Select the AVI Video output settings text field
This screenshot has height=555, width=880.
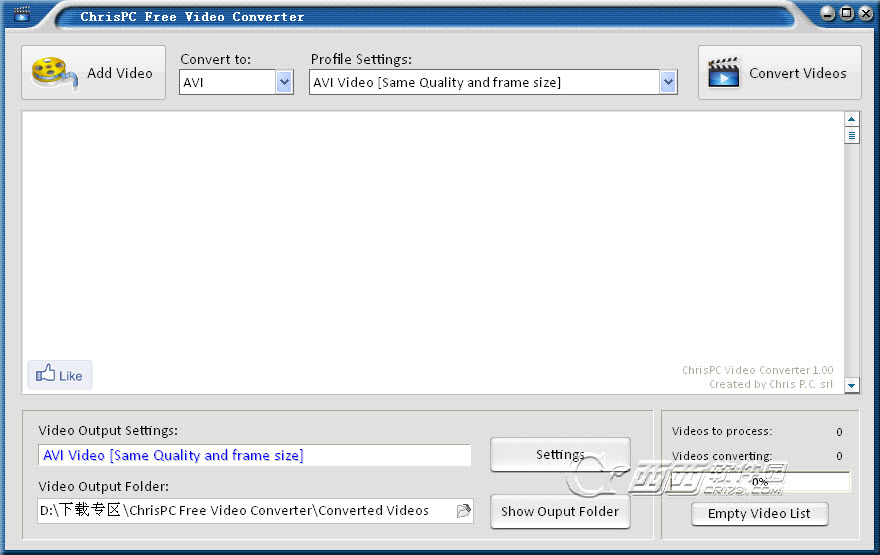click(x=254, y=455)
